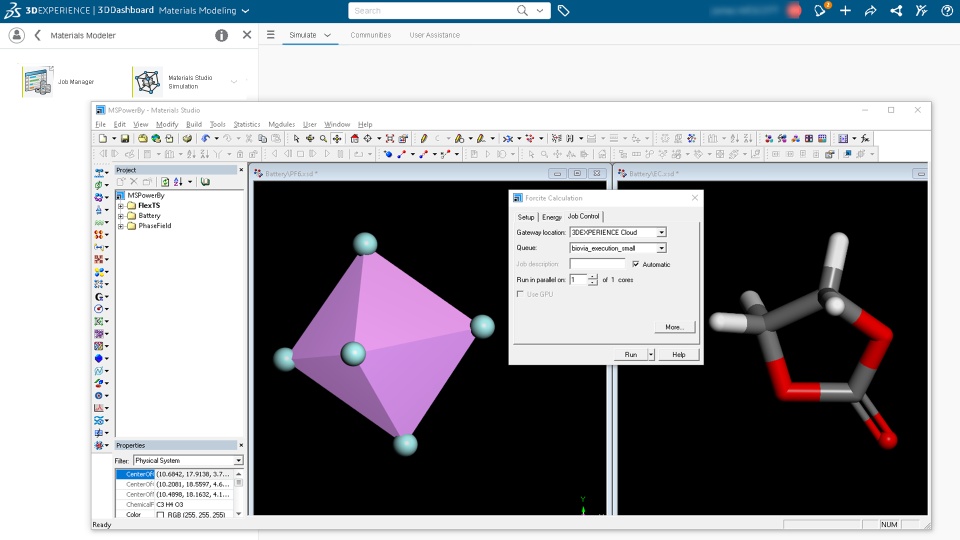Viewport: 960px width, 540px height.
Task: Expand the Battery folder in project tree
Action: tap(121, 216)
